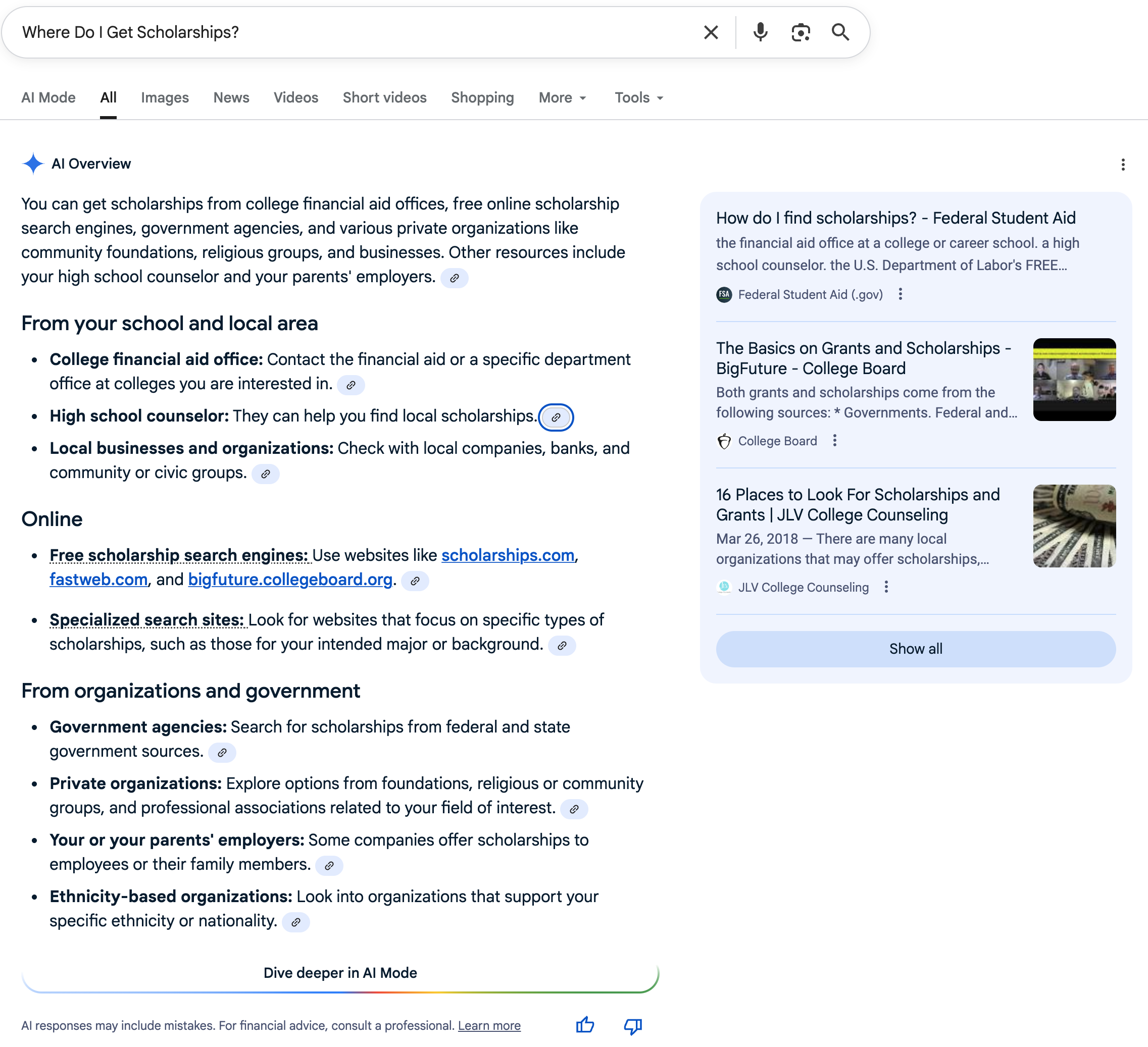This screenshot has height=1047, width=1148.
Task: Start a voice search
Action: pyautogui.click(x=759, y=32)
